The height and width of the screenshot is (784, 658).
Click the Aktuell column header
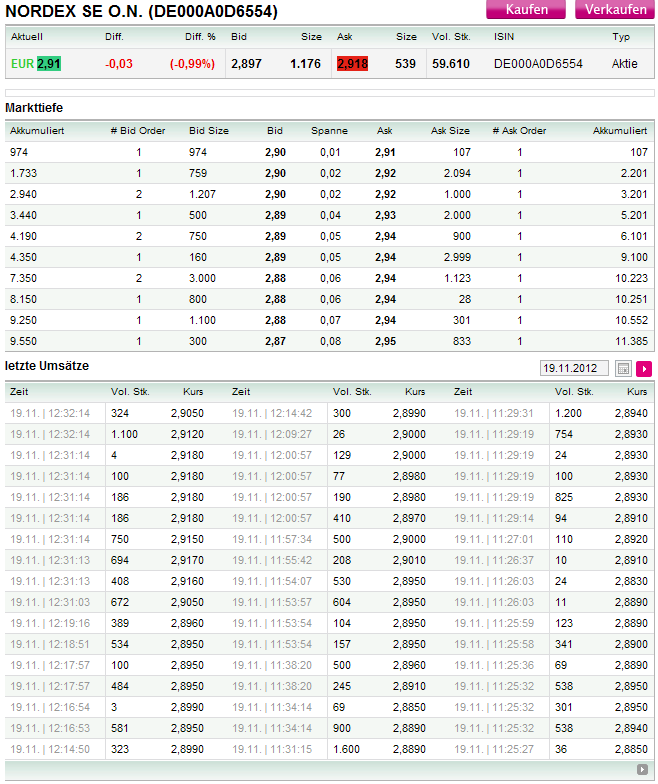26,36
